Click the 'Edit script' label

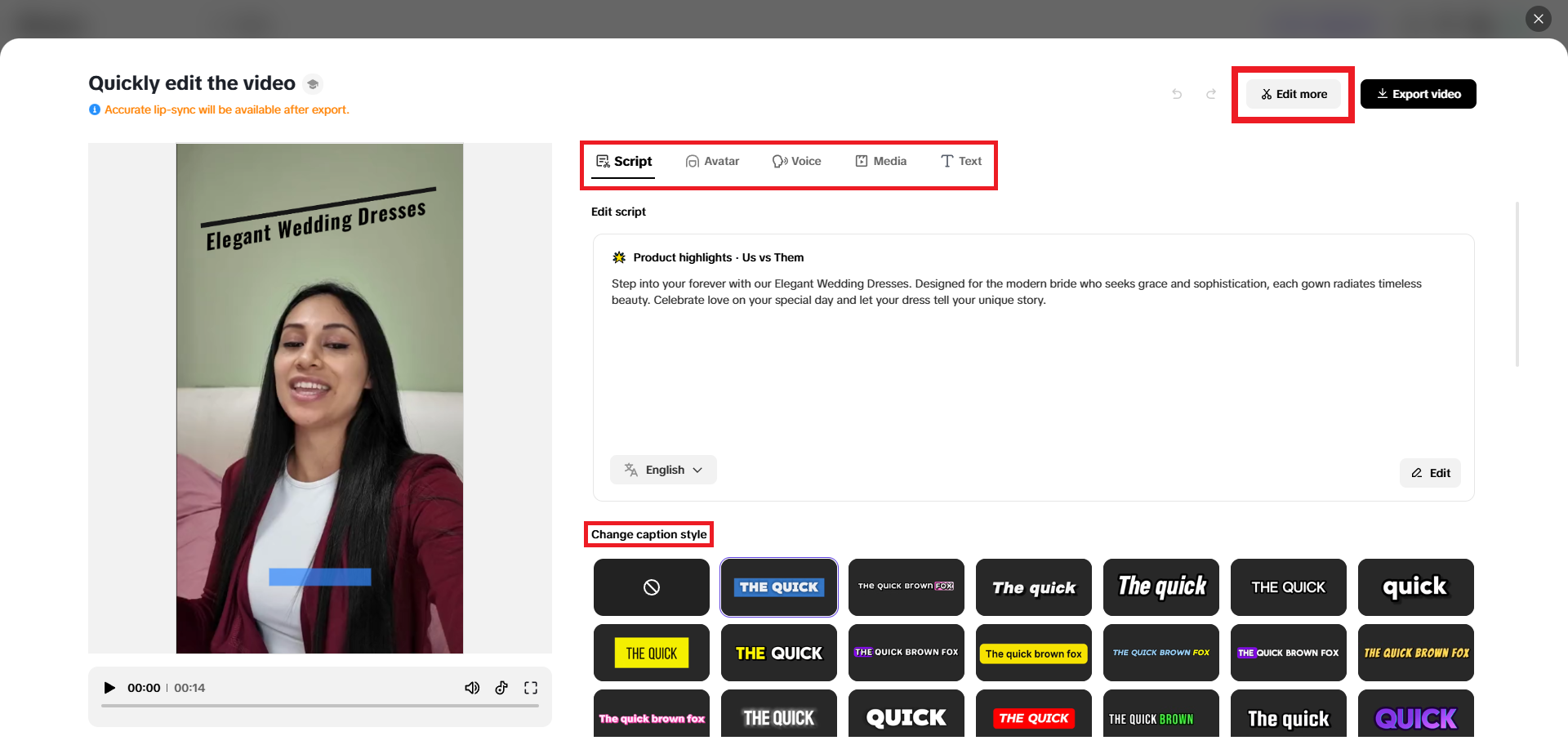click(618, 212)
